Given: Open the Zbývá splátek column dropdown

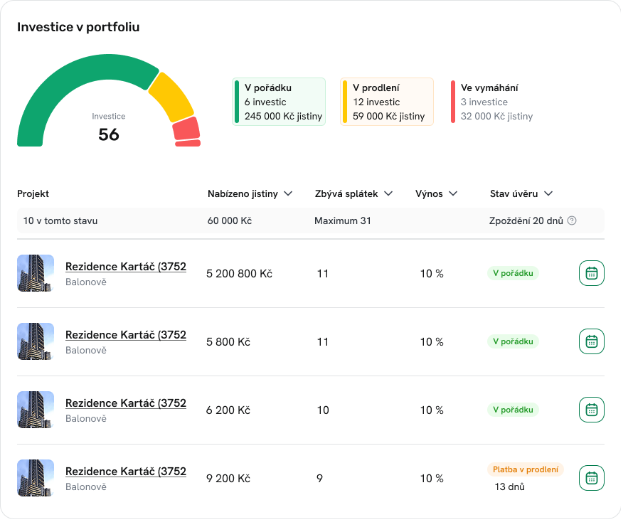Looking at the screenshot, I should click(388, 194).
